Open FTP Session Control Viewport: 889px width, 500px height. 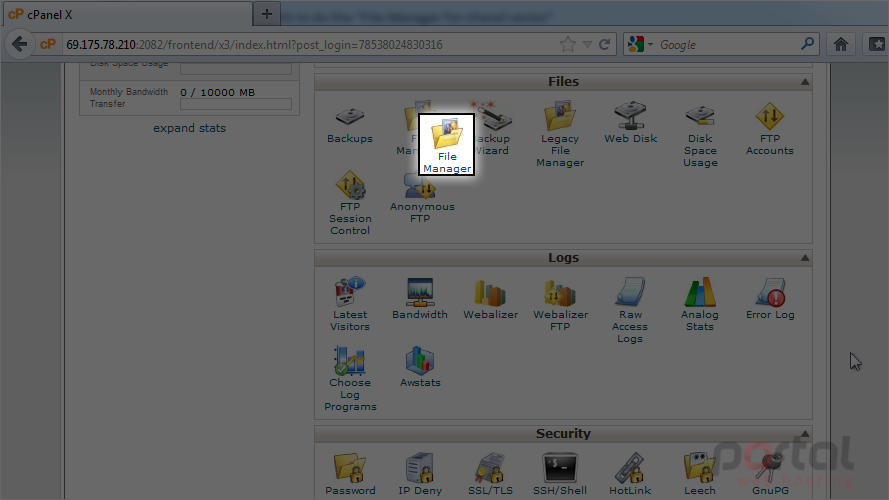point(350,203)
